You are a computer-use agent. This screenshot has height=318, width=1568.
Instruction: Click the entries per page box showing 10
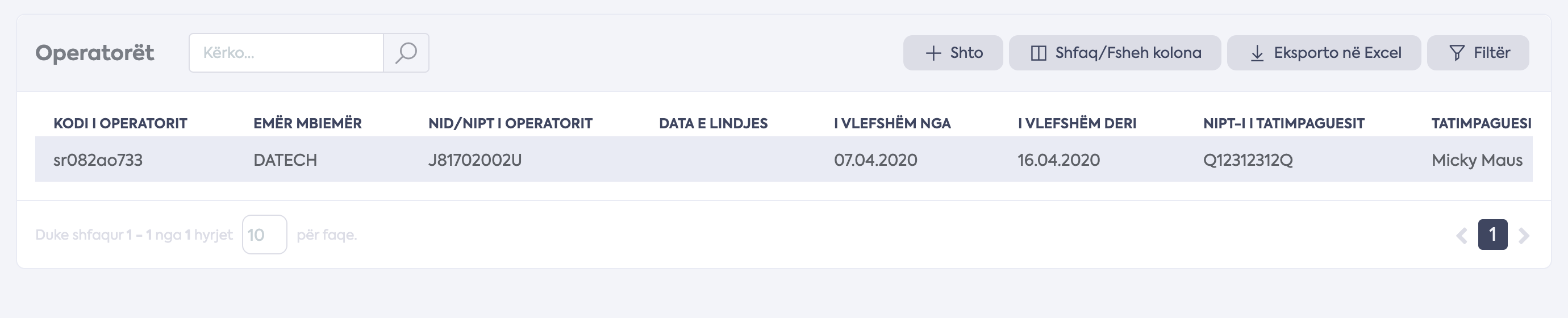pyautogui.click(x=264, y=235)
